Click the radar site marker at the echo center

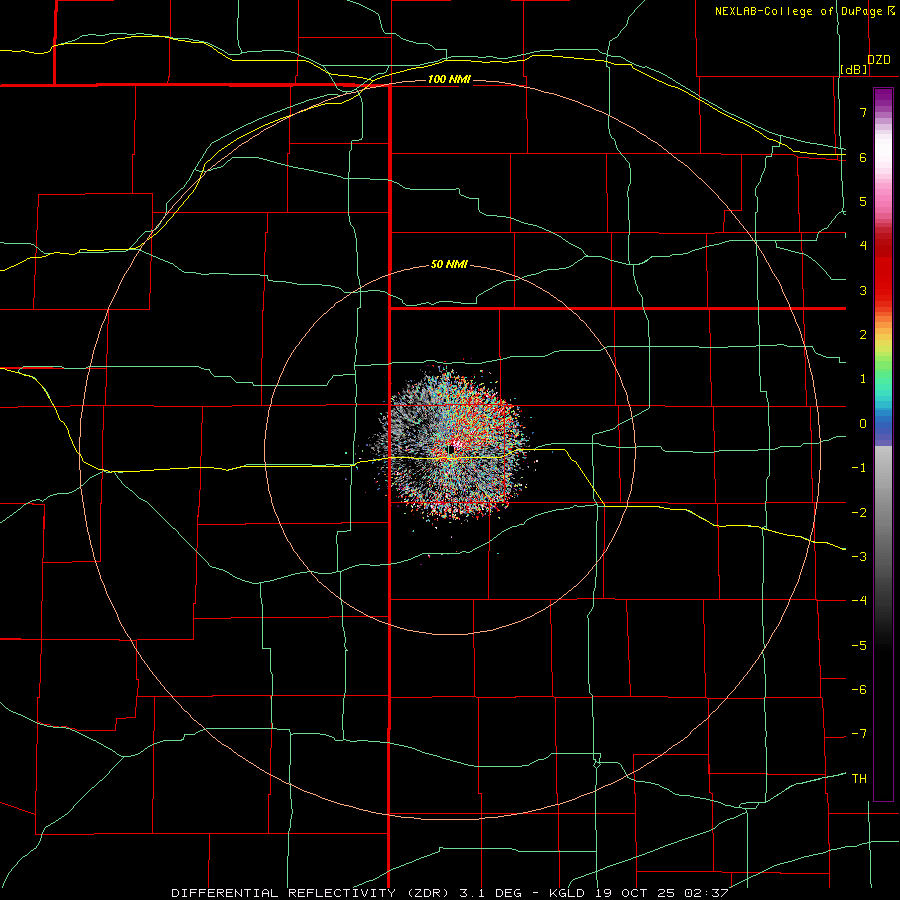tap(451, 449)
